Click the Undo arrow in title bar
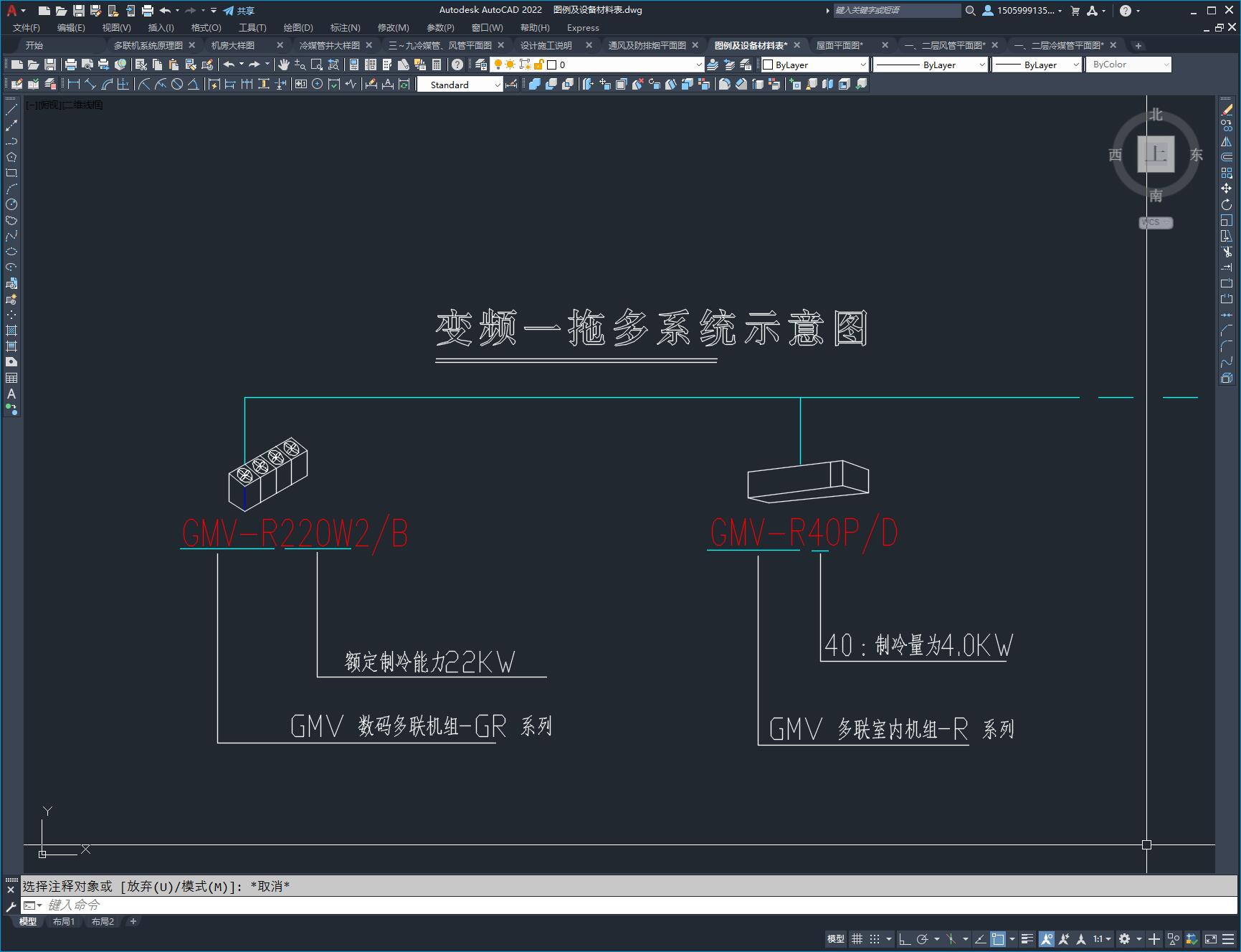Image resolution: width=1241 pixels, height=952 pixels. coord(165,10)
